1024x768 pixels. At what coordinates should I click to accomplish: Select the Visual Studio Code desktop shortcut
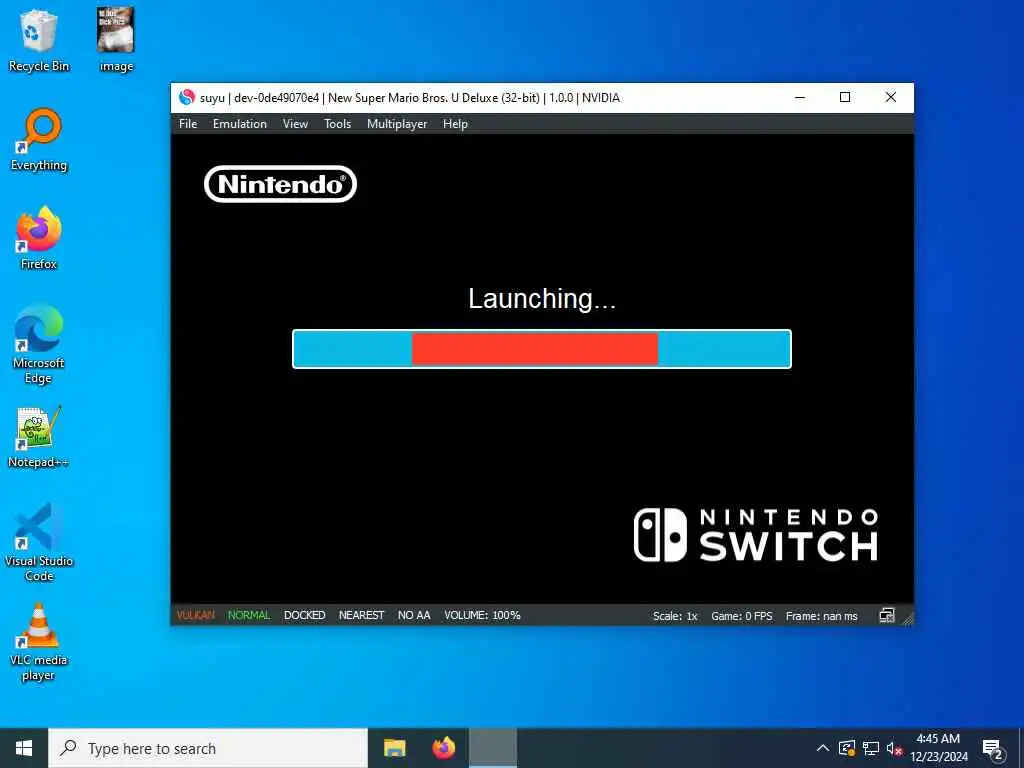39,542
